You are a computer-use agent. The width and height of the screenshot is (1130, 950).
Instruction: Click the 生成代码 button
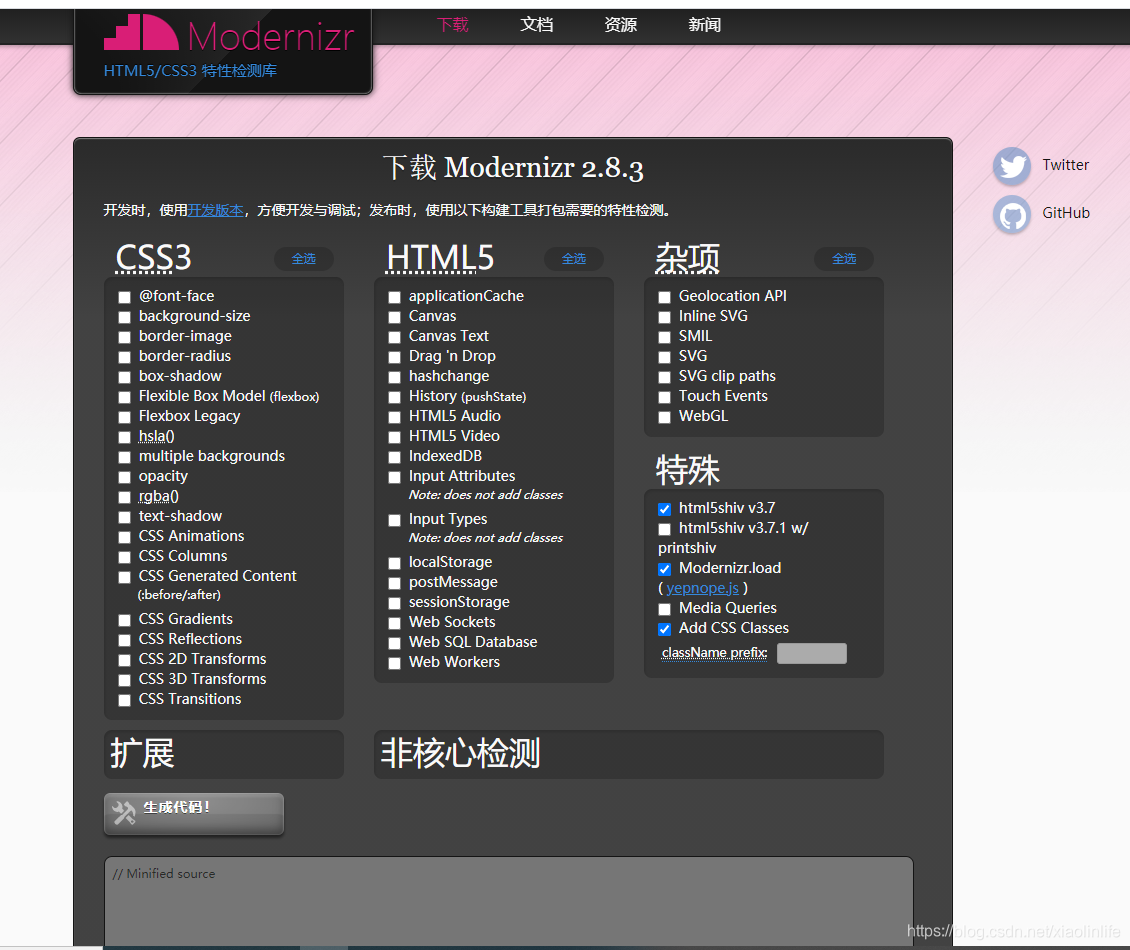tap(194, 814)
